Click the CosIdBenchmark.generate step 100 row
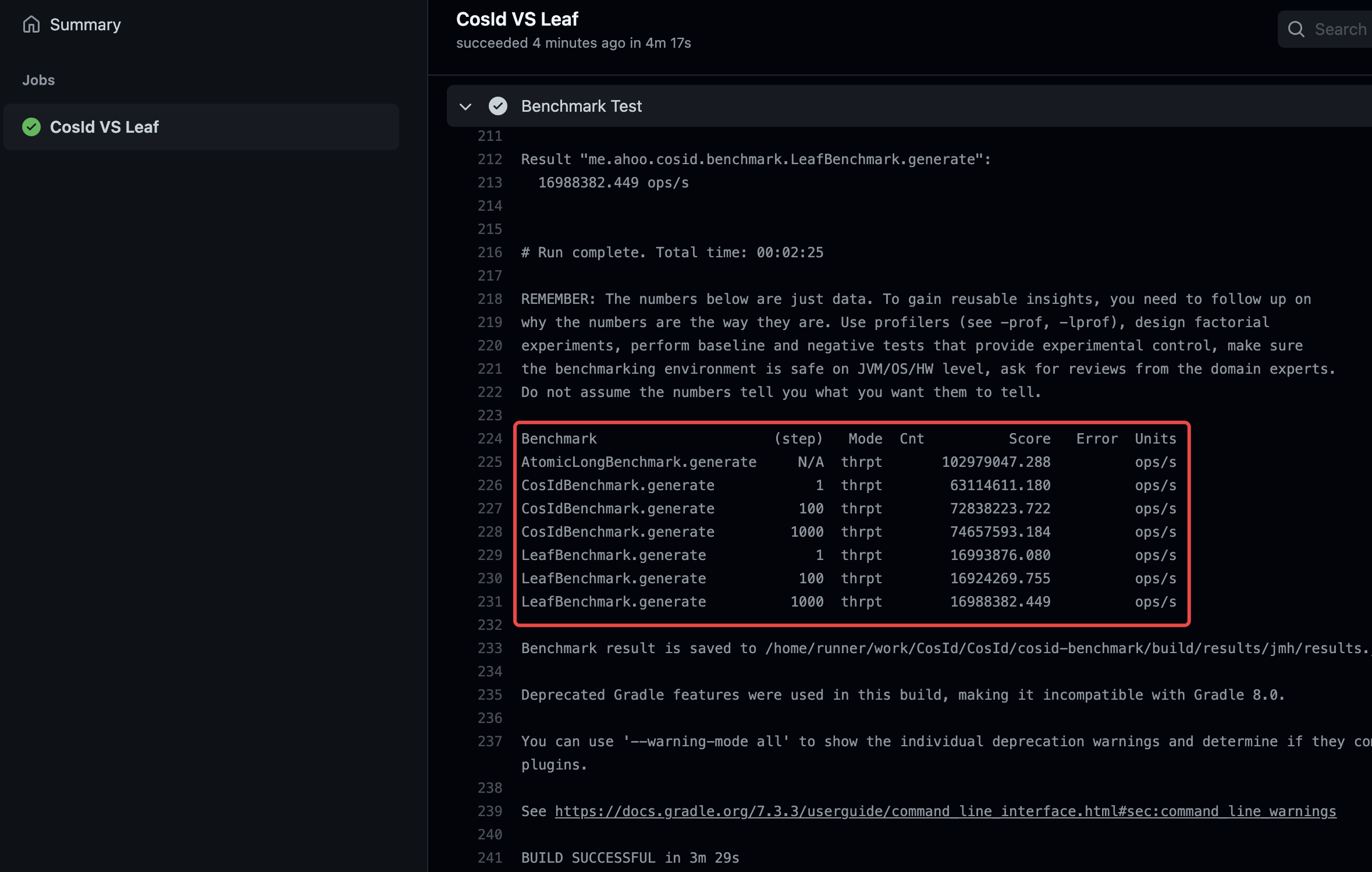This screenshot has width=1372, height=872. click(617, 509)
